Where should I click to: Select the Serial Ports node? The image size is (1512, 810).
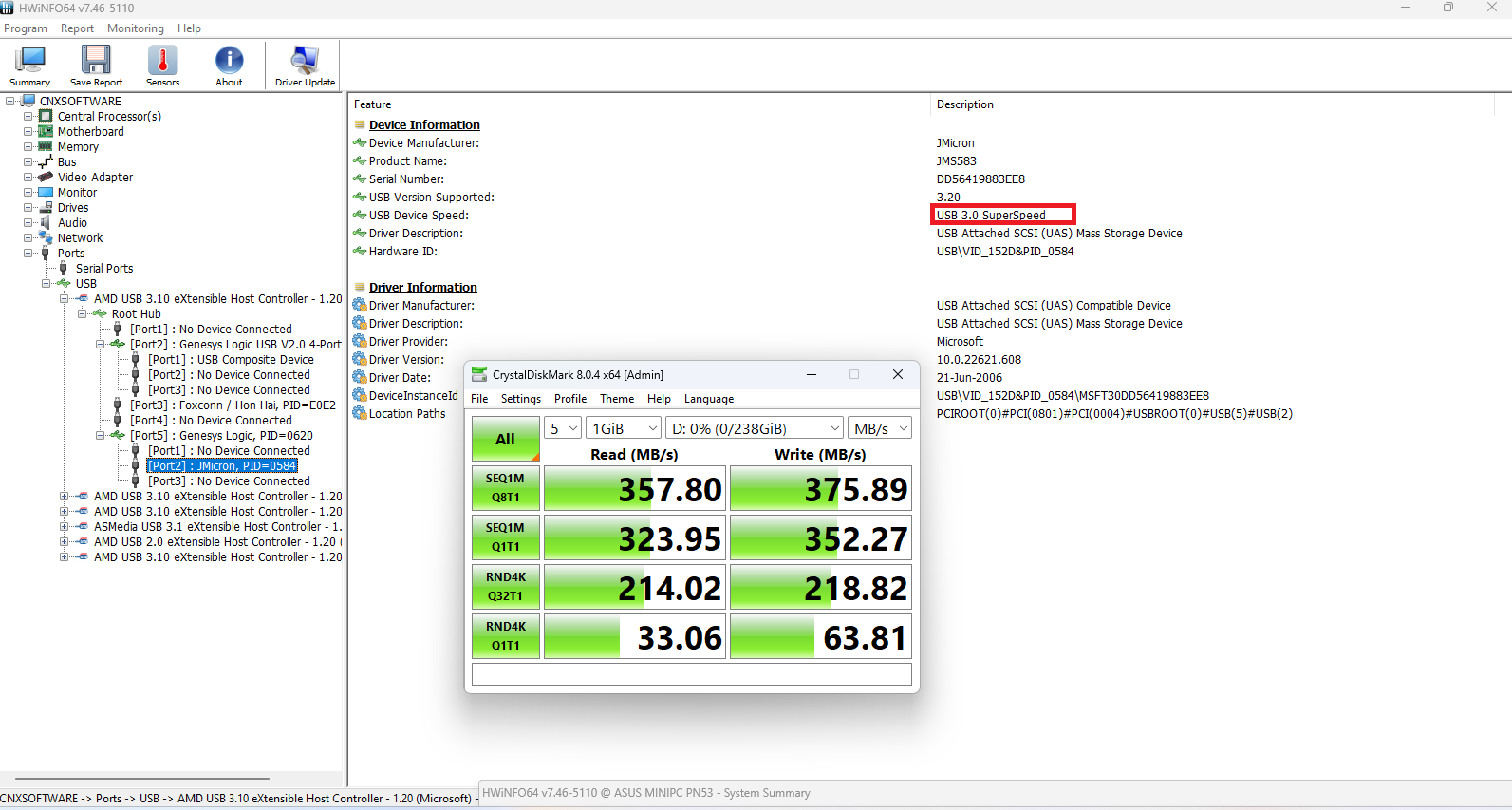(104, 268)
